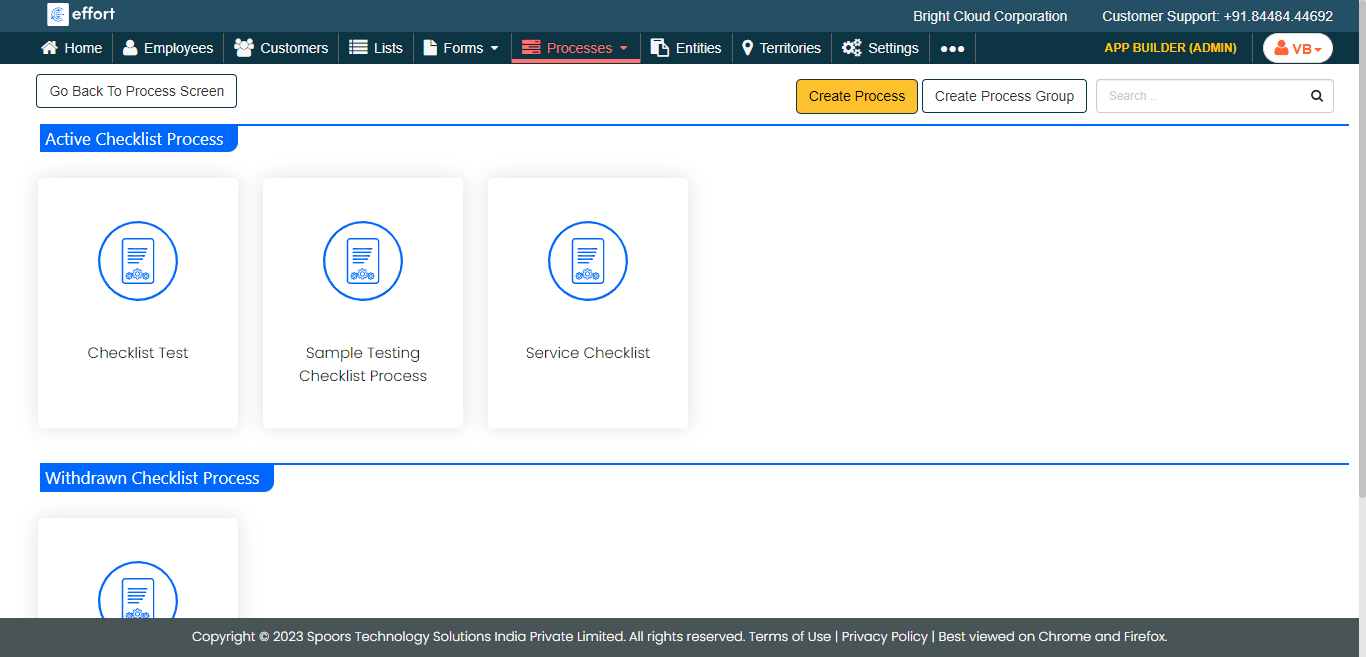The width and height of the screenshot is (1366, 657).
Task: Open Territories from the navigation bar
Action: [x=781, y=48]
